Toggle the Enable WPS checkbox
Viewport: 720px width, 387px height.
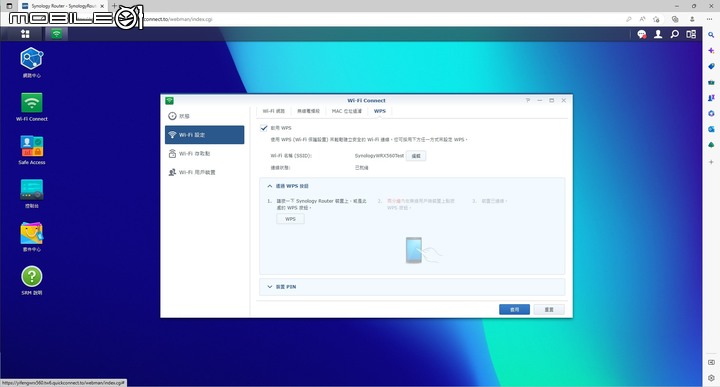[264, 128]
